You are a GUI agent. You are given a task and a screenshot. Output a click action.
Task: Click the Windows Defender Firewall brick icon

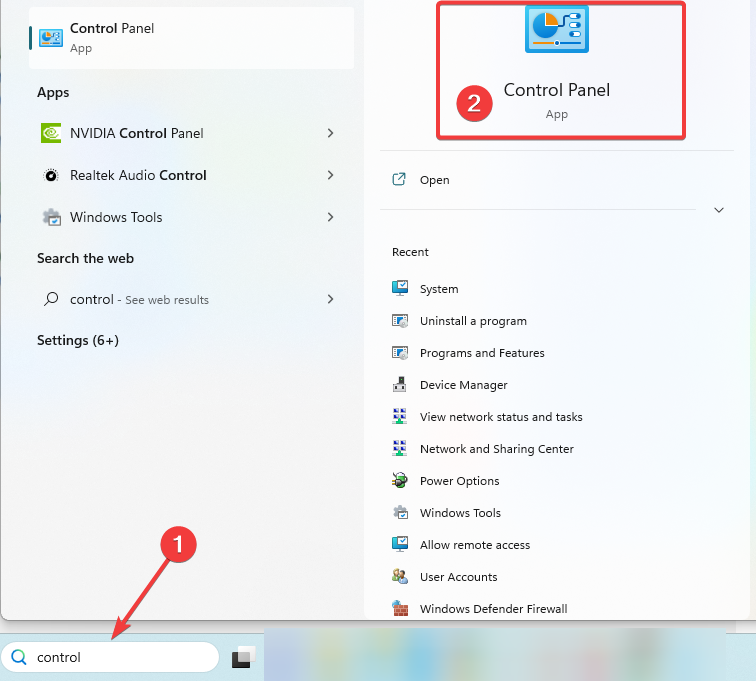(400, 608)
